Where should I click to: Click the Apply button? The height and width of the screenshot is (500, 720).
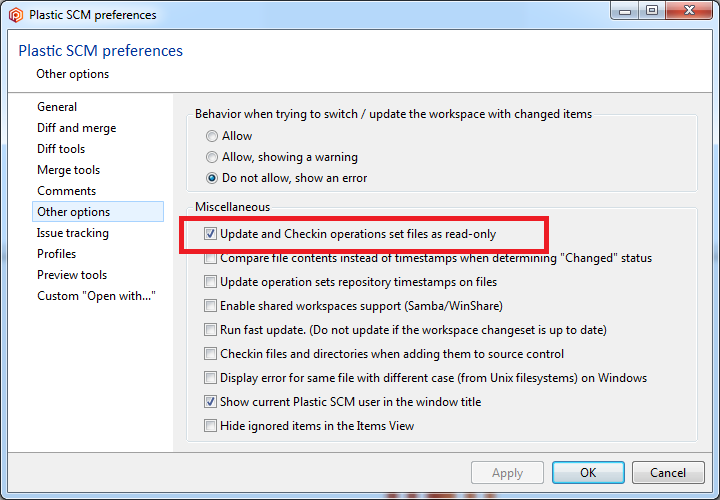(507, 472)
